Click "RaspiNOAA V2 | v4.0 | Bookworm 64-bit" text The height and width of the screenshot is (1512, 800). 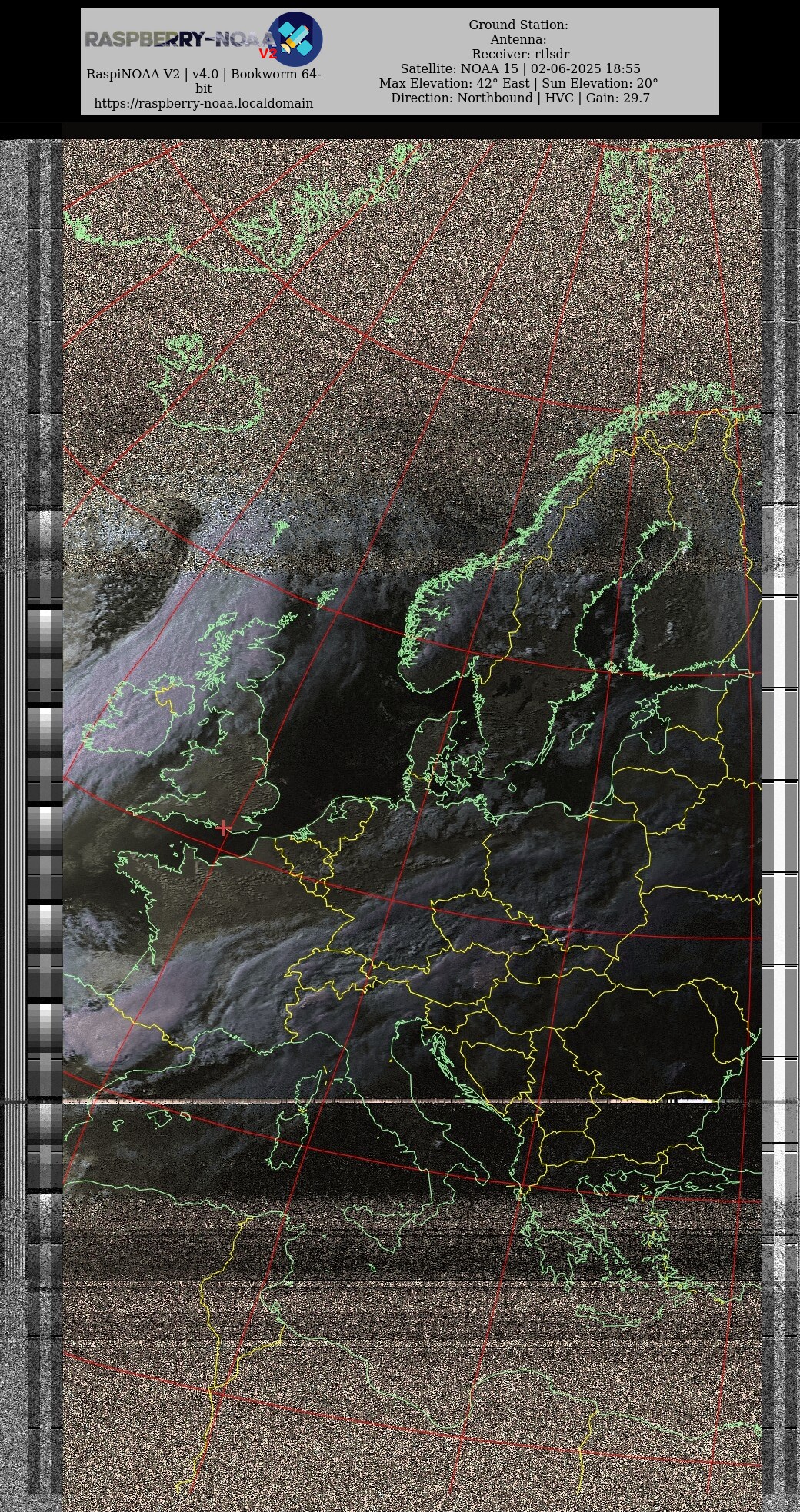pos(204,82)
